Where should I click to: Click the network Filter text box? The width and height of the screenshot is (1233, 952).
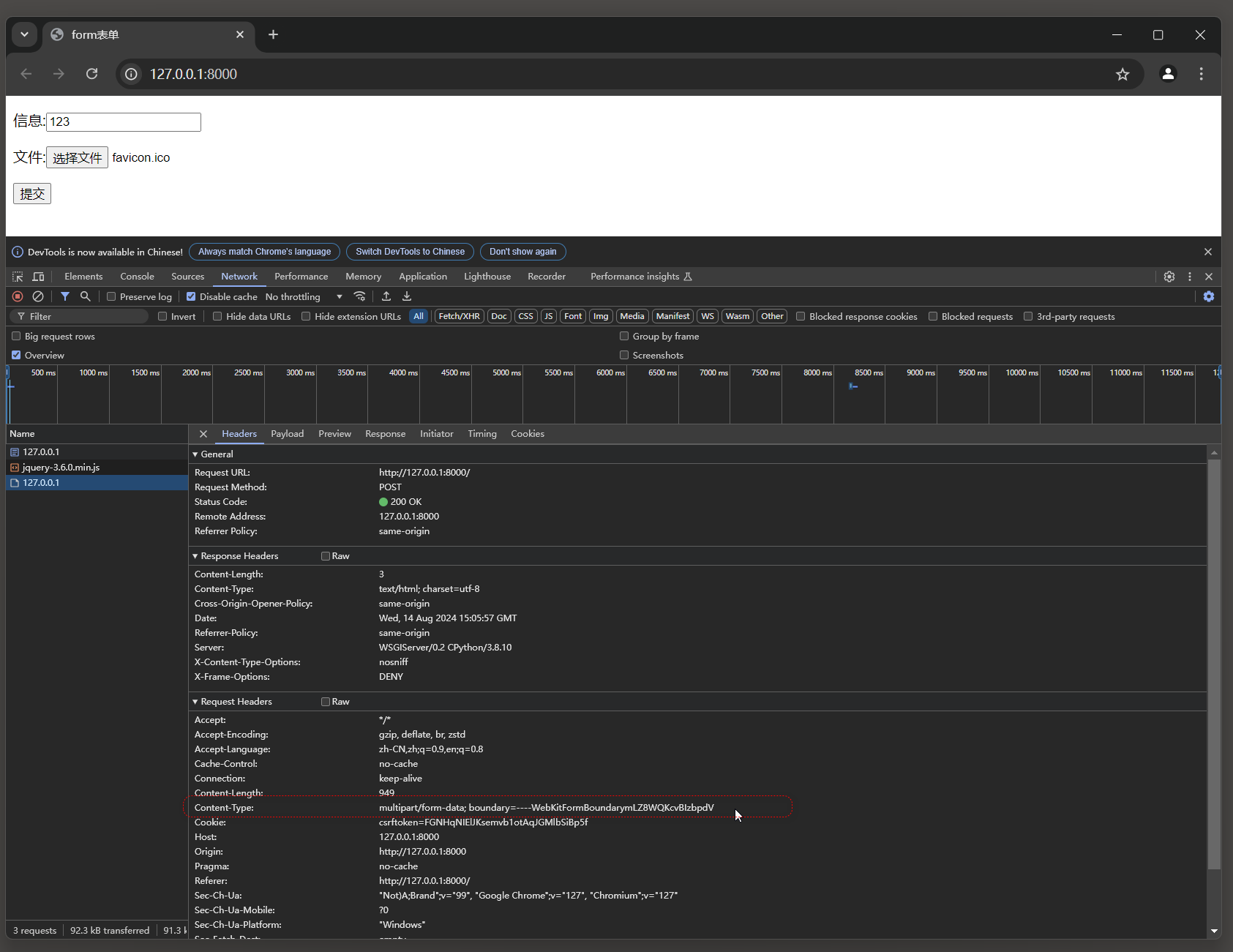(x=80, y=316)
